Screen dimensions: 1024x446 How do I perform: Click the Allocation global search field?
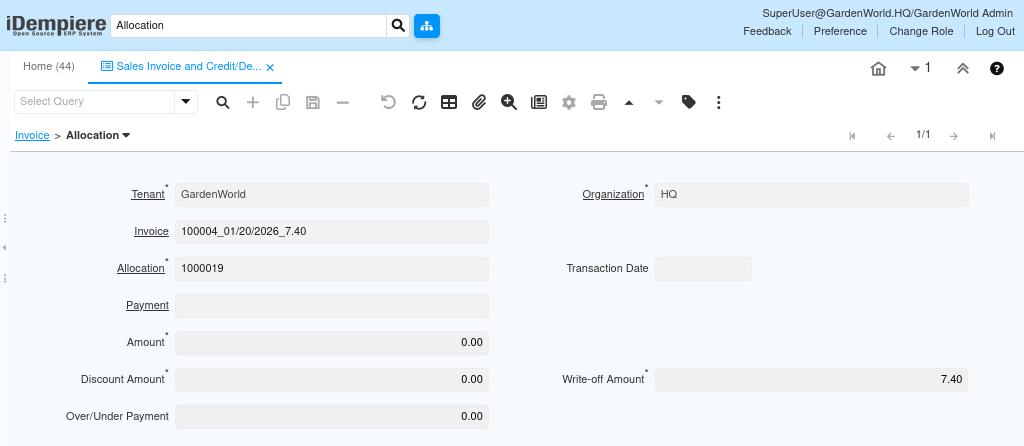pos(248,25)
